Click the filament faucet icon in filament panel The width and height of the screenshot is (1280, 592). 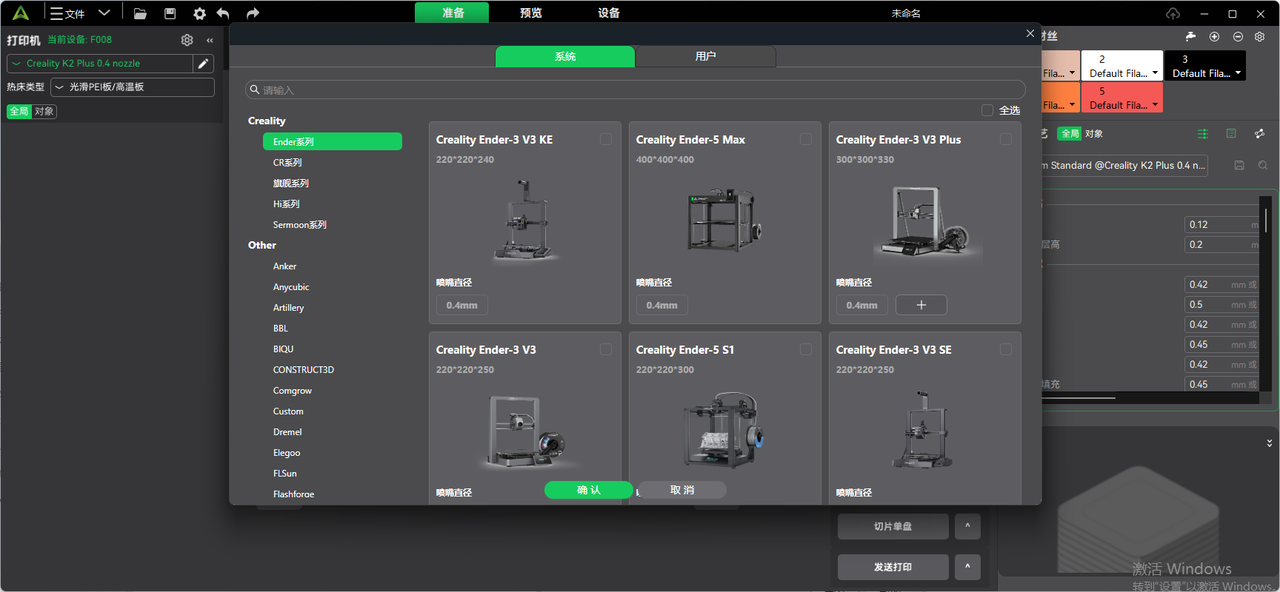click(x=1191, y=36)
